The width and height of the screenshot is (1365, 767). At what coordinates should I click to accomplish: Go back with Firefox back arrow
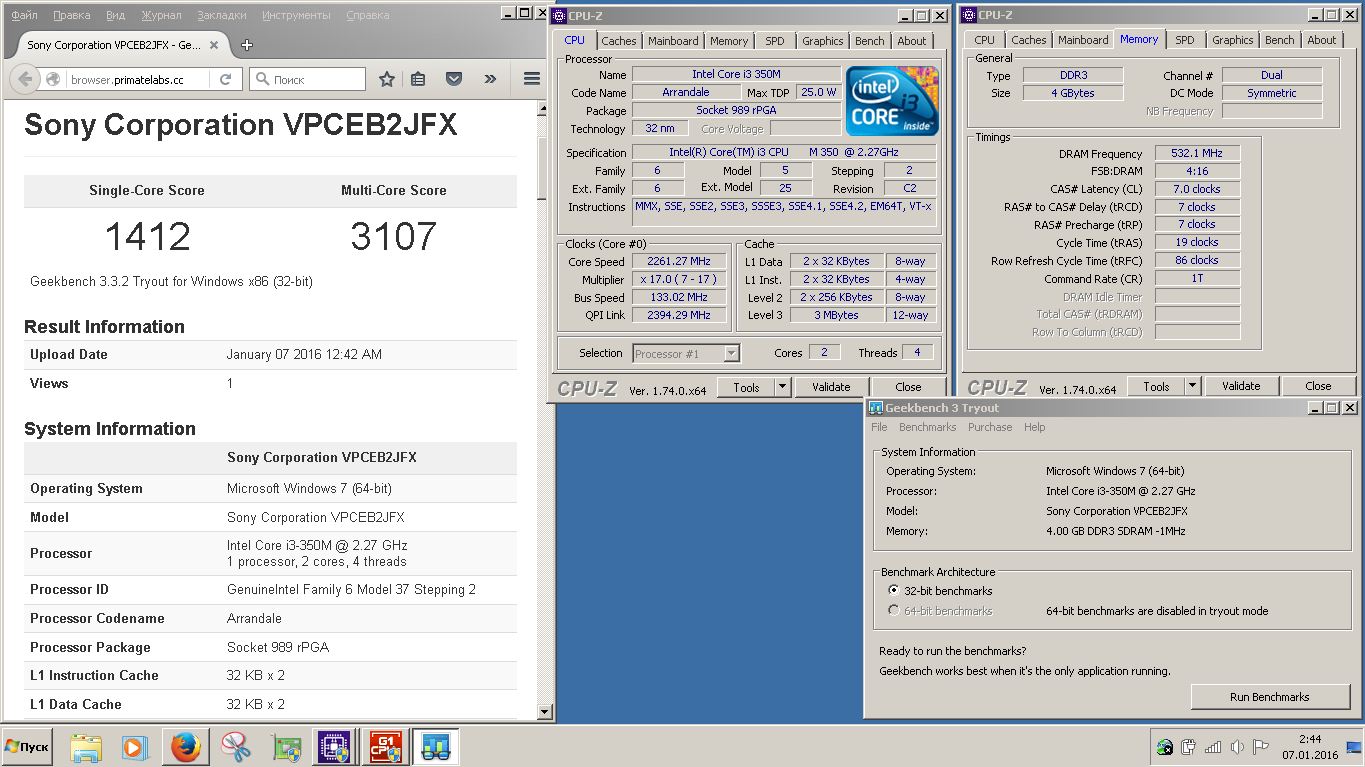click(x=25, y=79)
